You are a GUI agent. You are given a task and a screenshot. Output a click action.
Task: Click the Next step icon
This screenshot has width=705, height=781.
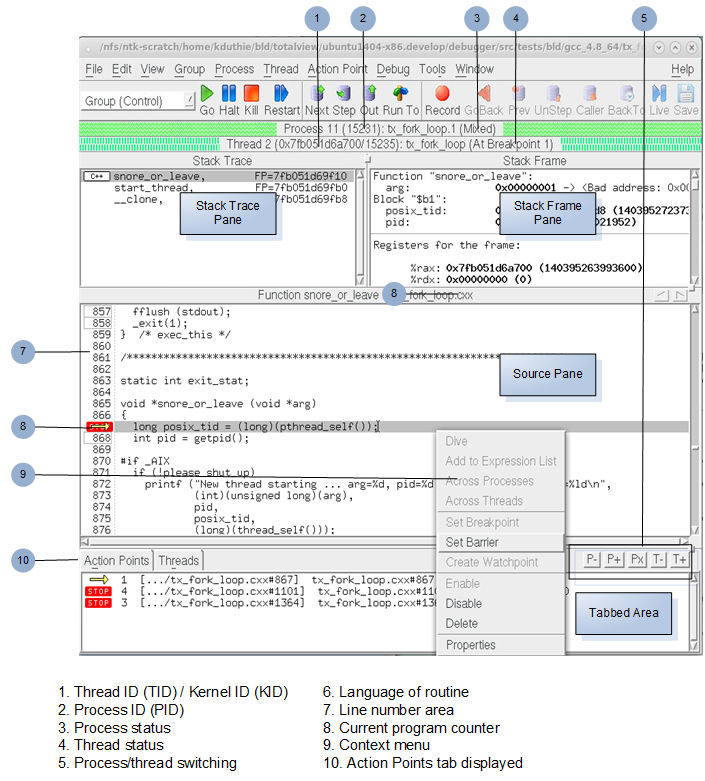(318, 94)
